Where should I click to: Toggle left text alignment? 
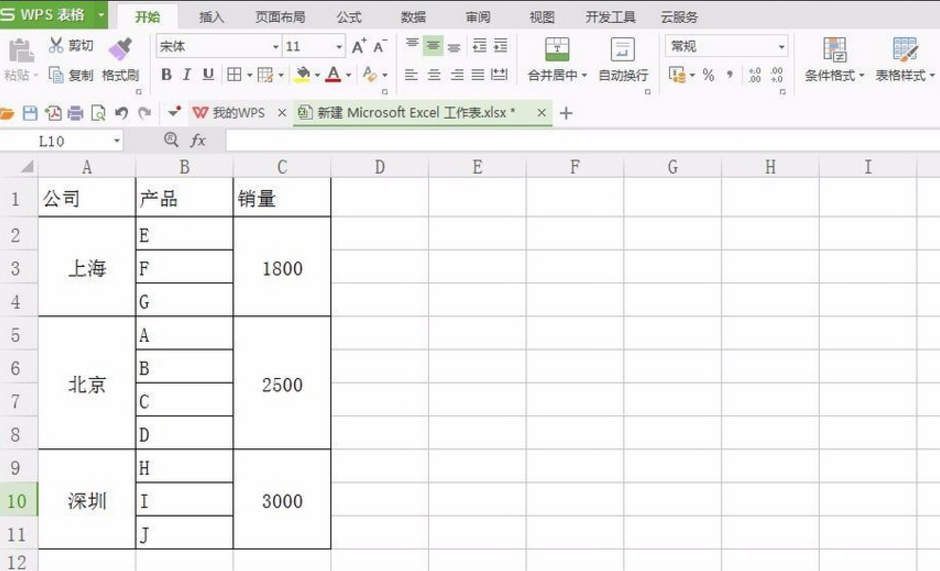tap(411, 75)
